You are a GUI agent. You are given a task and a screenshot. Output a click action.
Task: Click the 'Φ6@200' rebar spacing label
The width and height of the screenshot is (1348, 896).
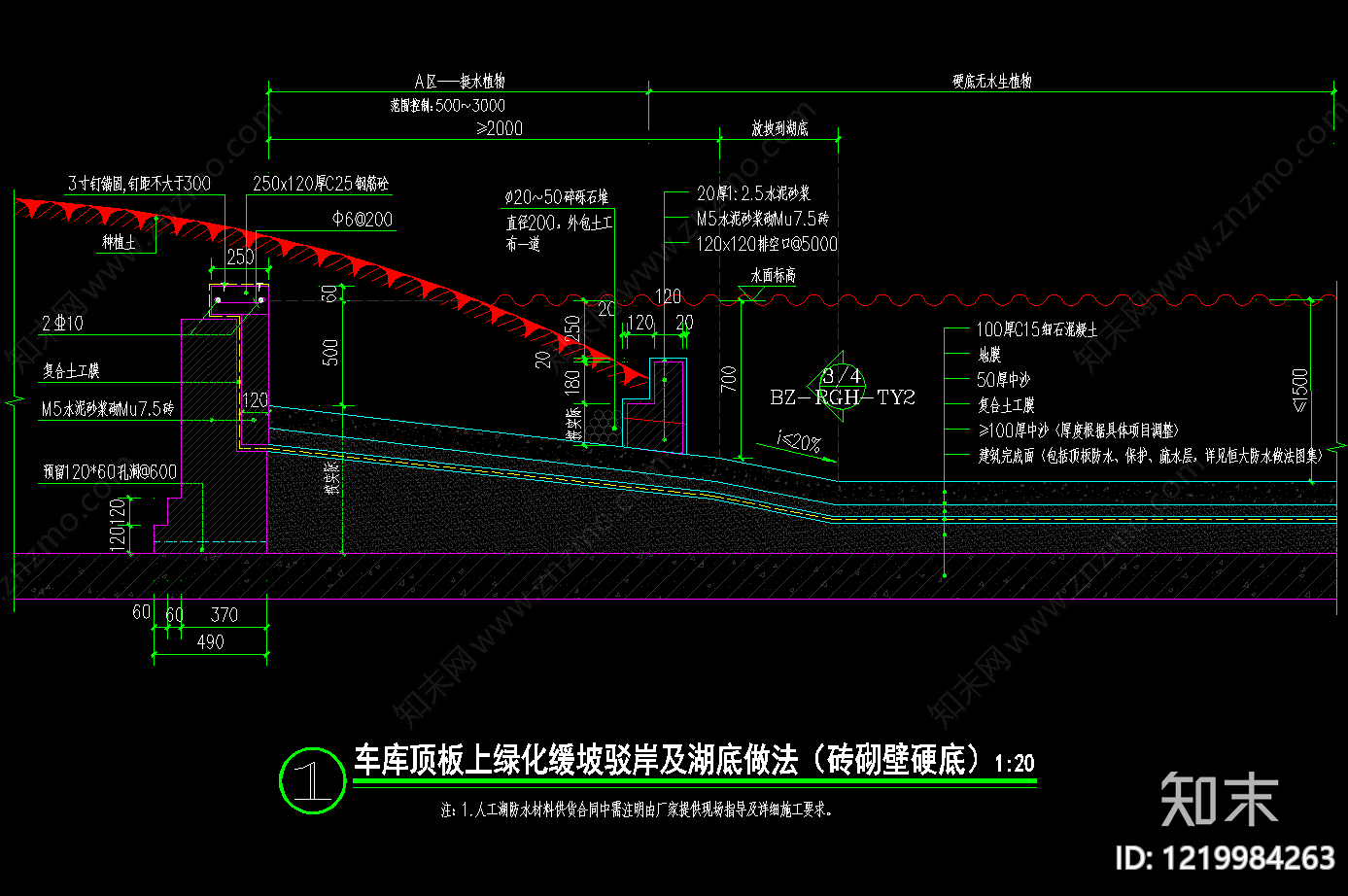click(x=363, y=220)
